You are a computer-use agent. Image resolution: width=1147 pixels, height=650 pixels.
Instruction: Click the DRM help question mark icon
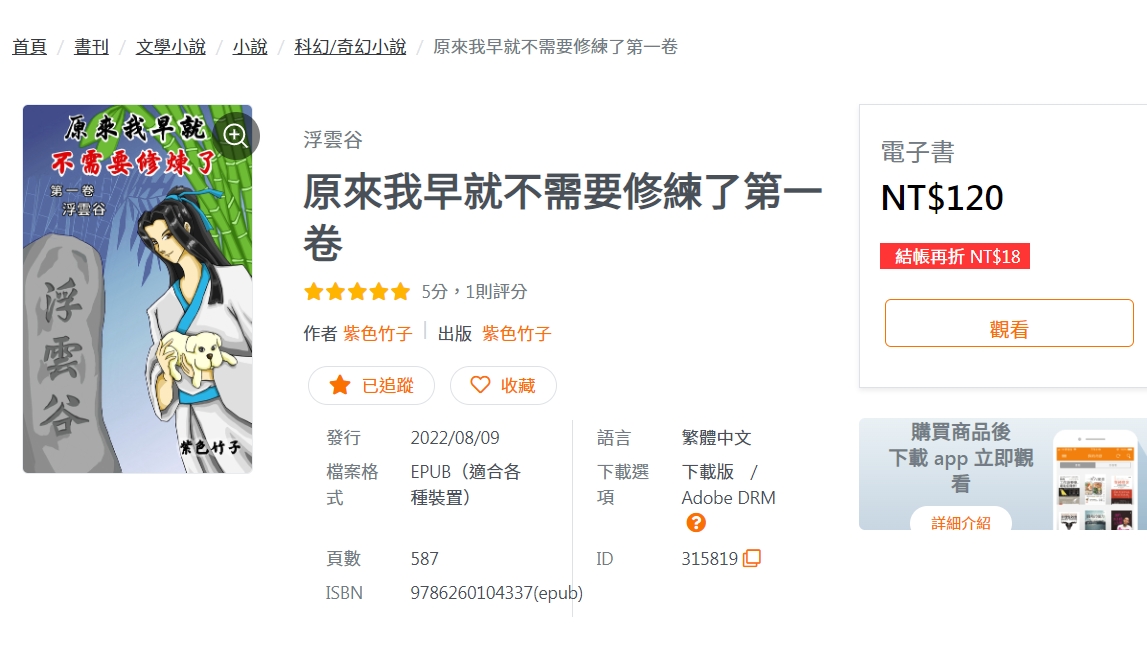(x=696, y=523)
